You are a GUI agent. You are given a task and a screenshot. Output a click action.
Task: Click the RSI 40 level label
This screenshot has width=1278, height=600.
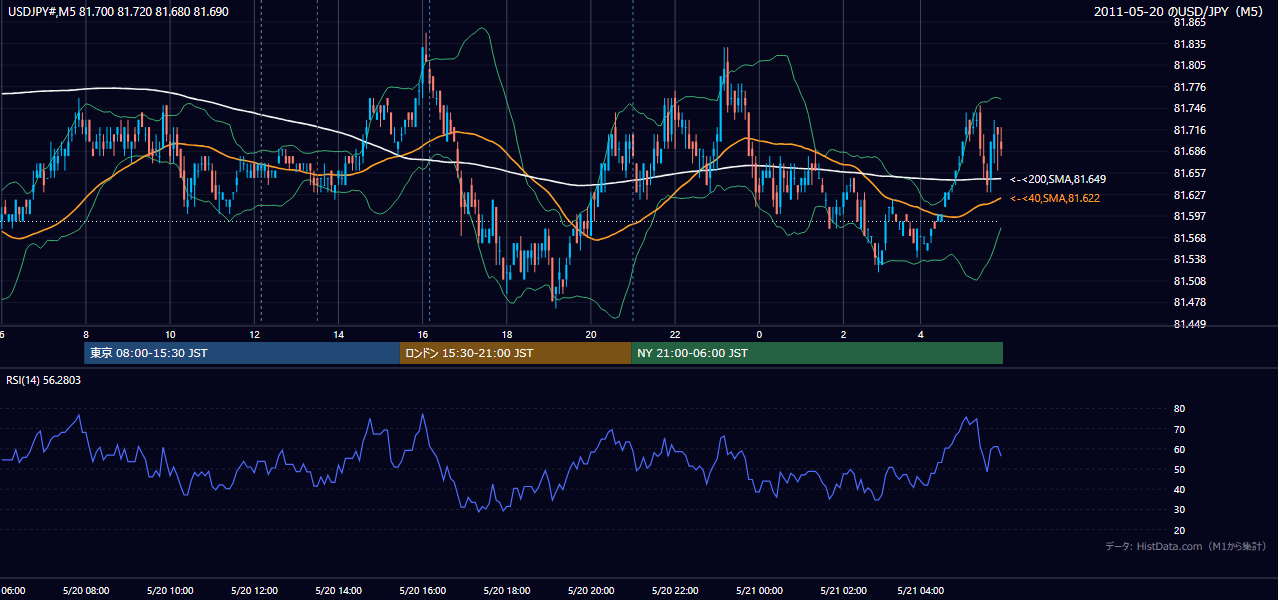click(1179, 489)
